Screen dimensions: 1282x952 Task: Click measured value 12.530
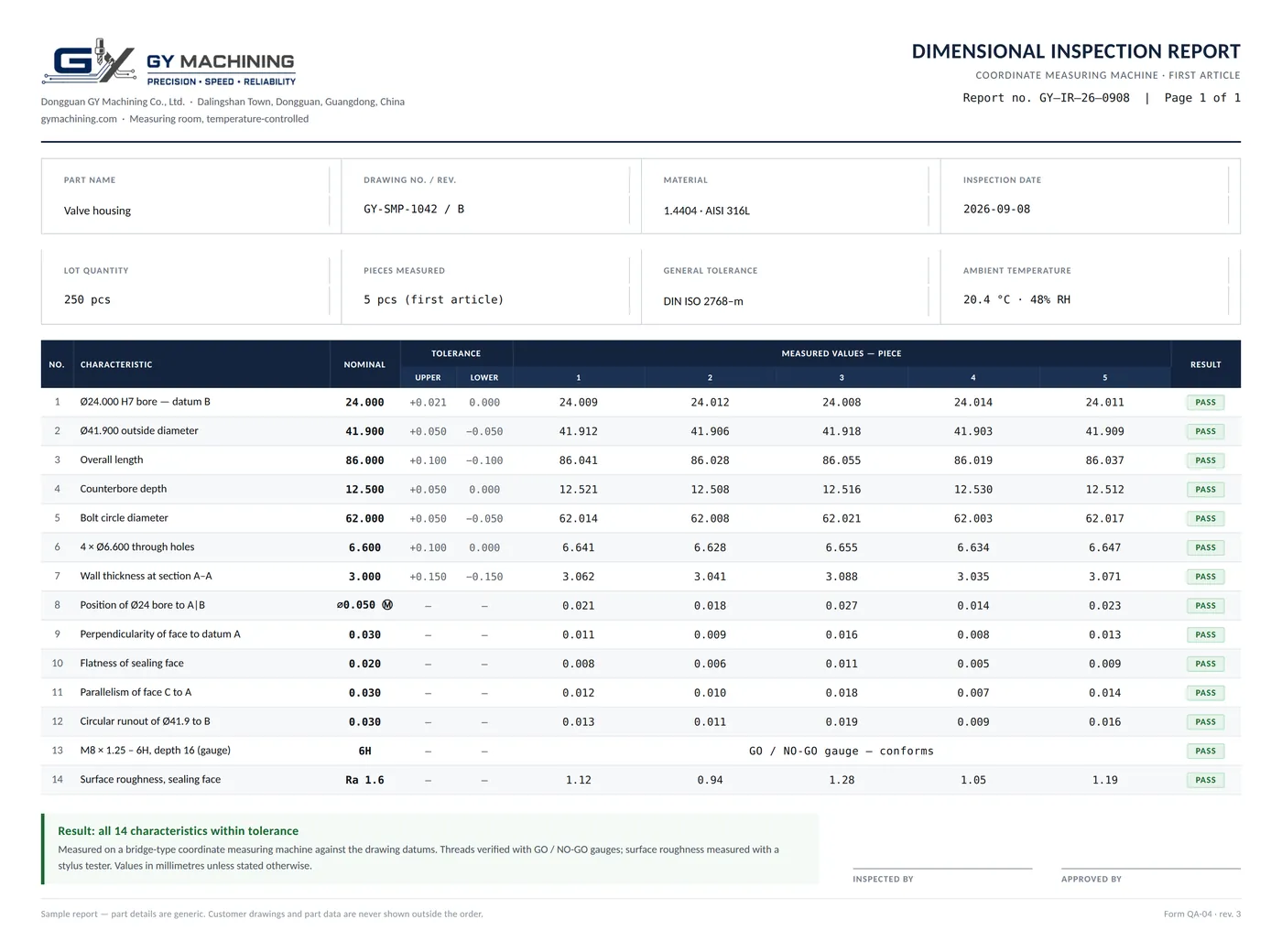pyautogui.click(x=973, y=490)
